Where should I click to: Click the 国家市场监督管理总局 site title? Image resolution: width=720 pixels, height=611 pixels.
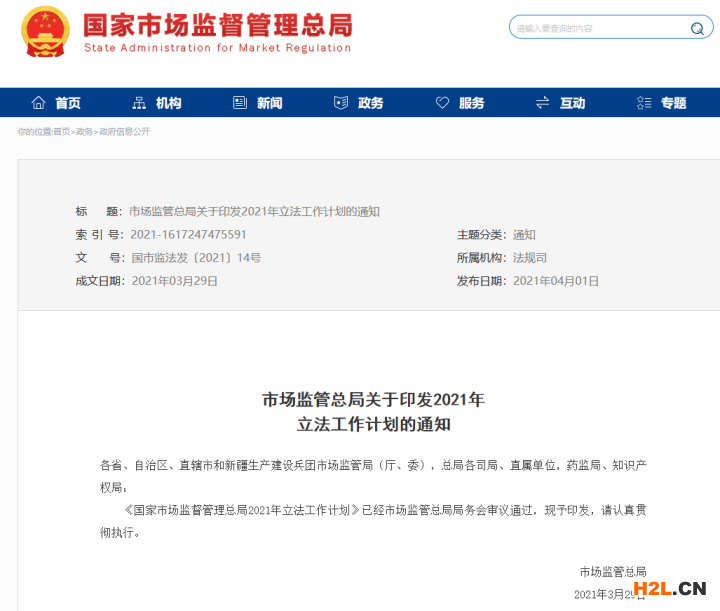point(217,24)
